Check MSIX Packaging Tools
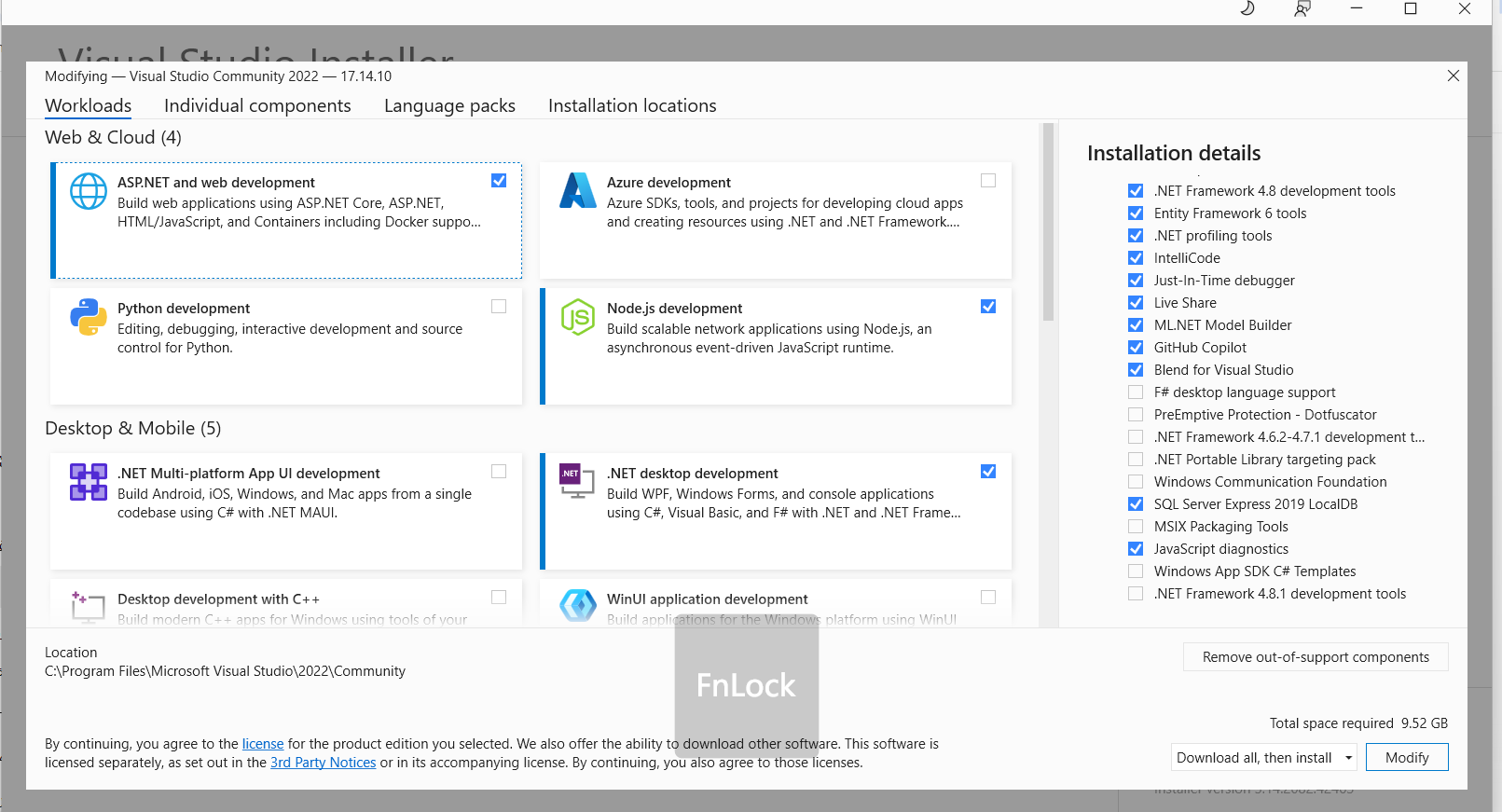The height and width of the screenshot is (812, 1502). (1136, 527)
